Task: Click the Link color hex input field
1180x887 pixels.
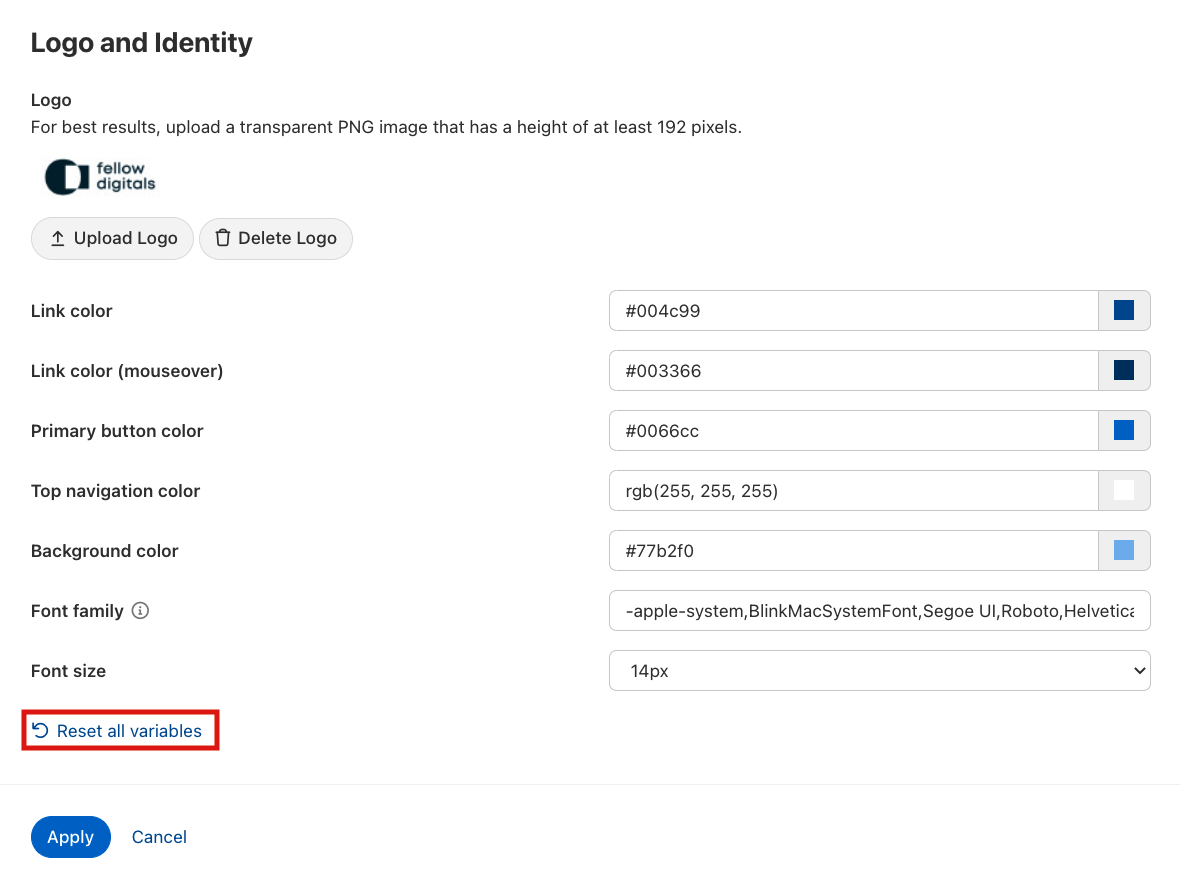Action: click(x=853, y=311)
